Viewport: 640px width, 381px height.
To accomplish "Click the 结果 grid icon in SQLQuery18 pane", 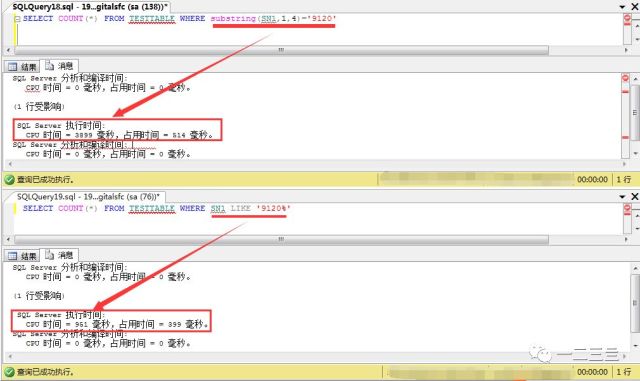I will [x=13, y=67].
